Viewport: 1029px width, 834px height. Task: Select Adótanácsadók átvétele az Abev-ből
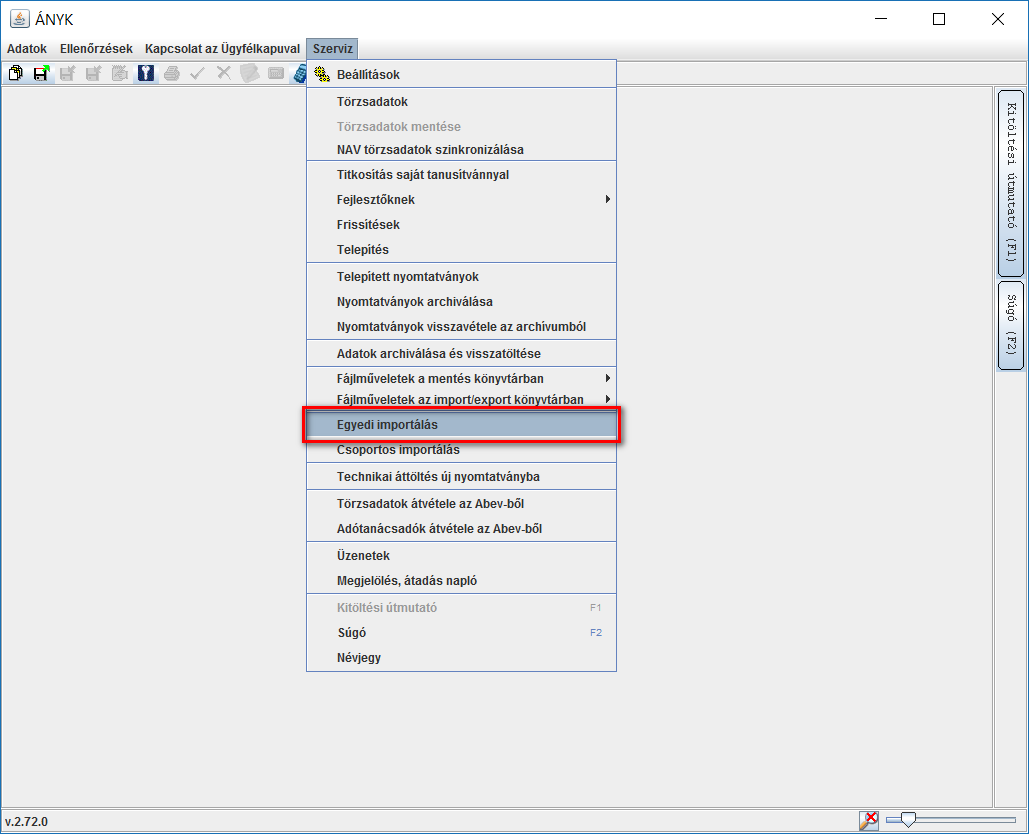pos(461,529)
